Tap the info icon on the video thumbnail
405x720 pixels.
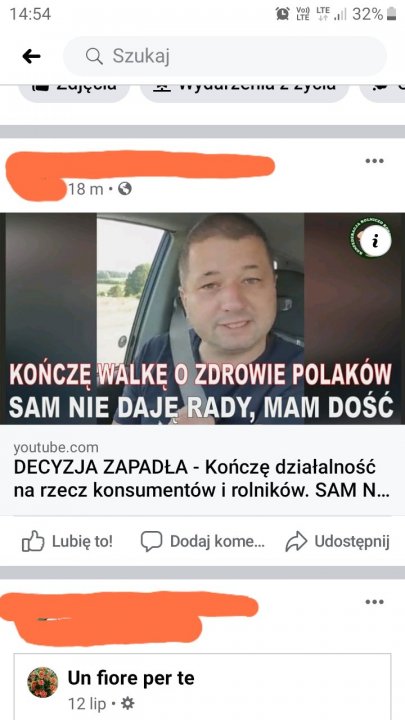tap(376, 241)
